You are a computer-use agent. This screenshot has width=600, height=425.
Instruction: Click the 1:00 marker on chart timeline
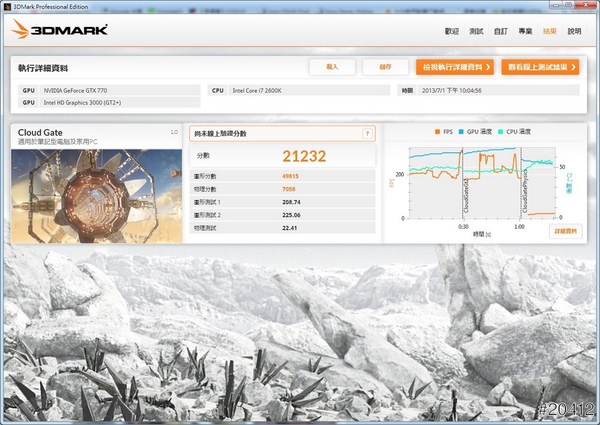519,226
